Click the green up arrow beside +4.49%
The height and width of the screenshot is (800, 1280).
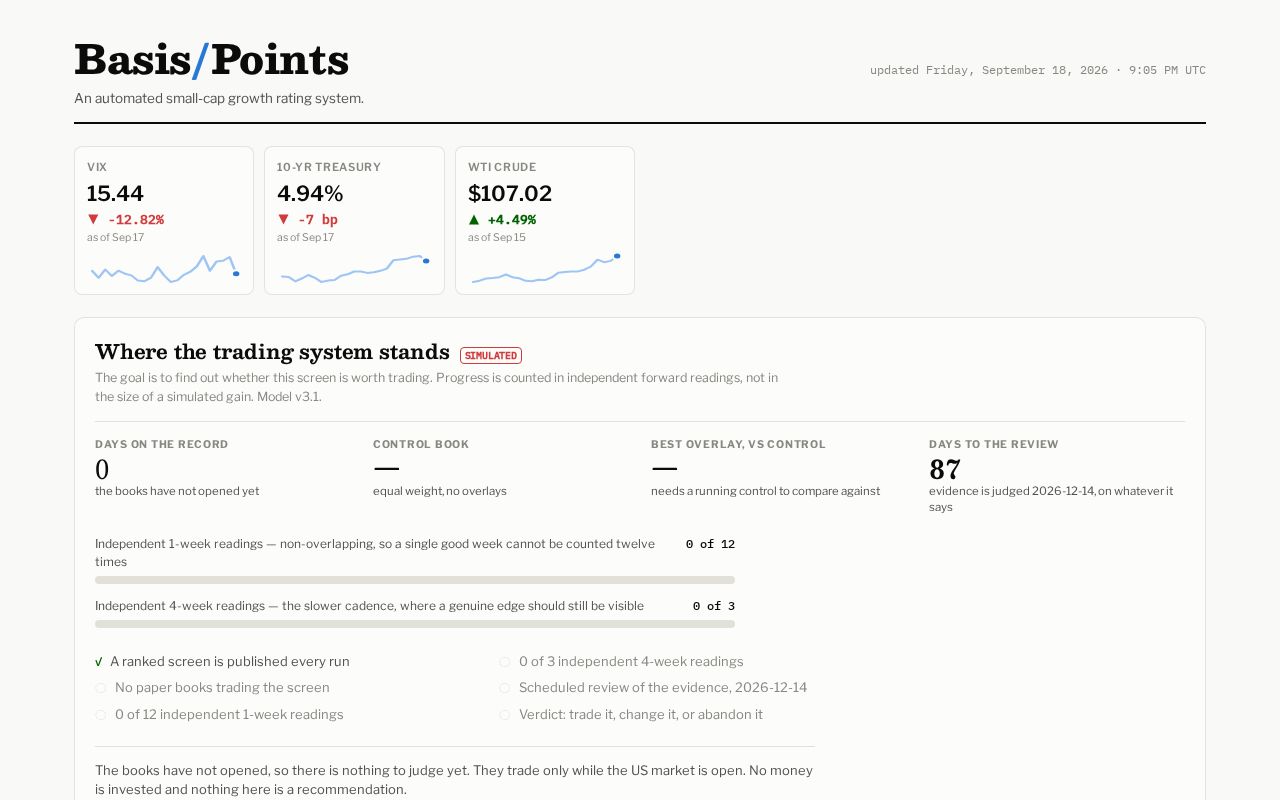(474, 219)
